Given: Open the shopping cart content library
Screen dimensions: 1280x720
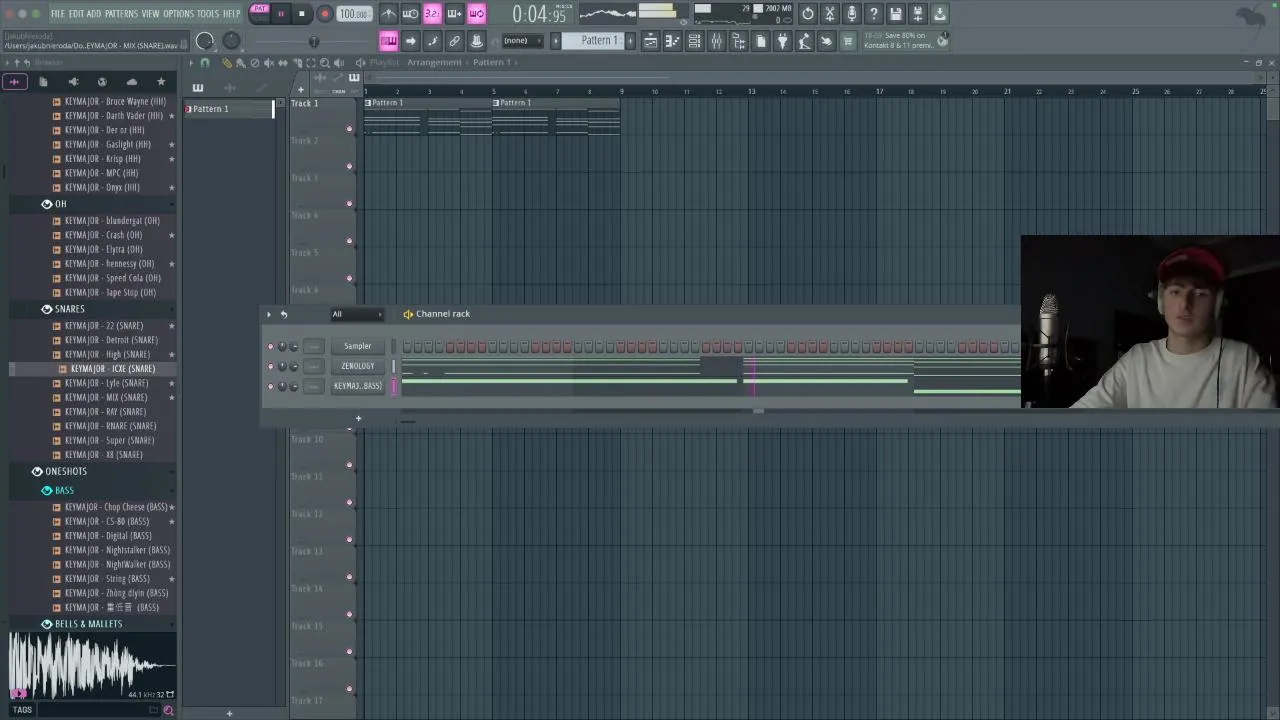Looking at the screenshot, I should (x=848, y=41).
